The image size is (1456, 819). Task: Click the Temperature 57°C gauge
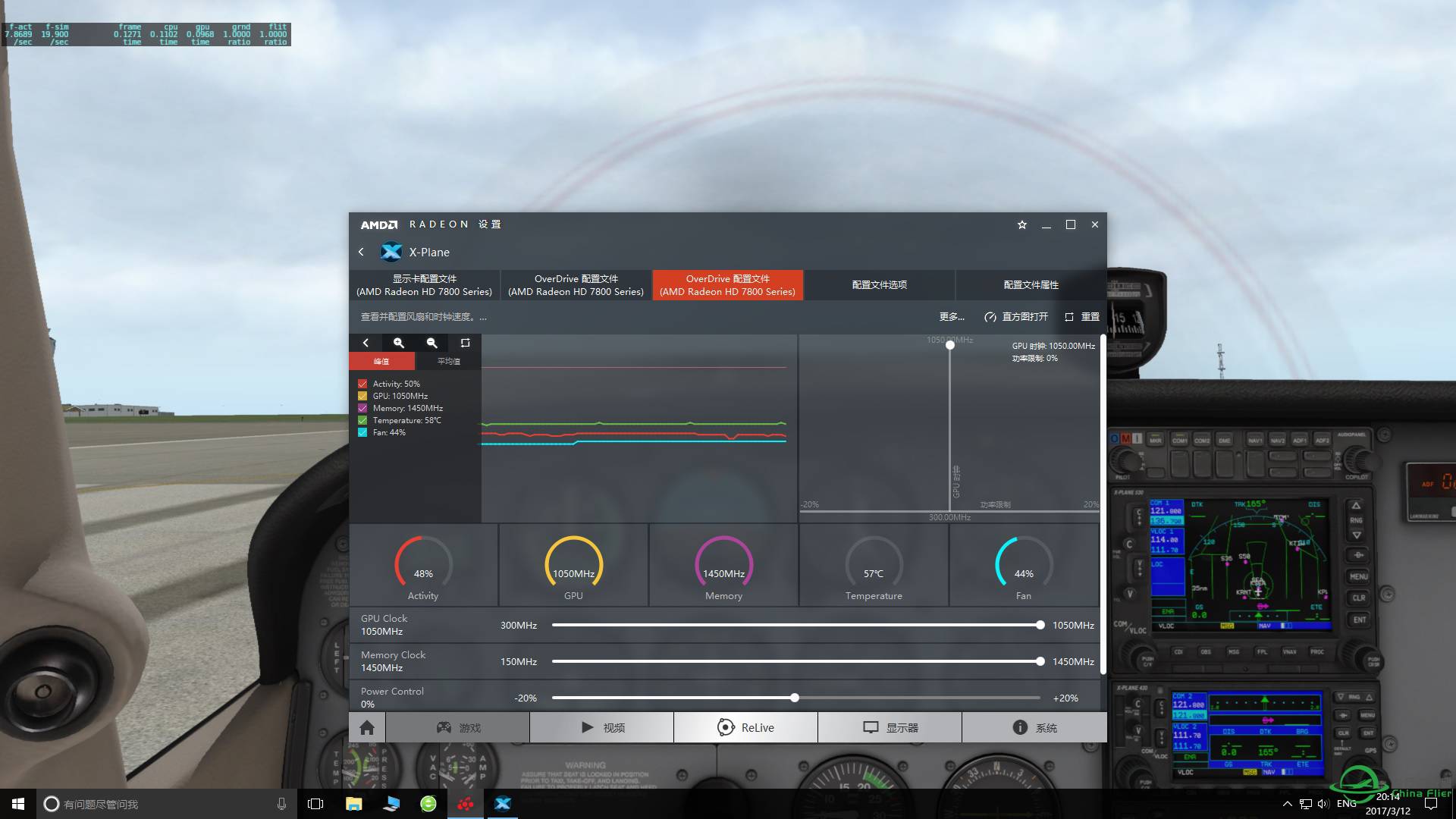pyautogui.click(x=874, y=566)
